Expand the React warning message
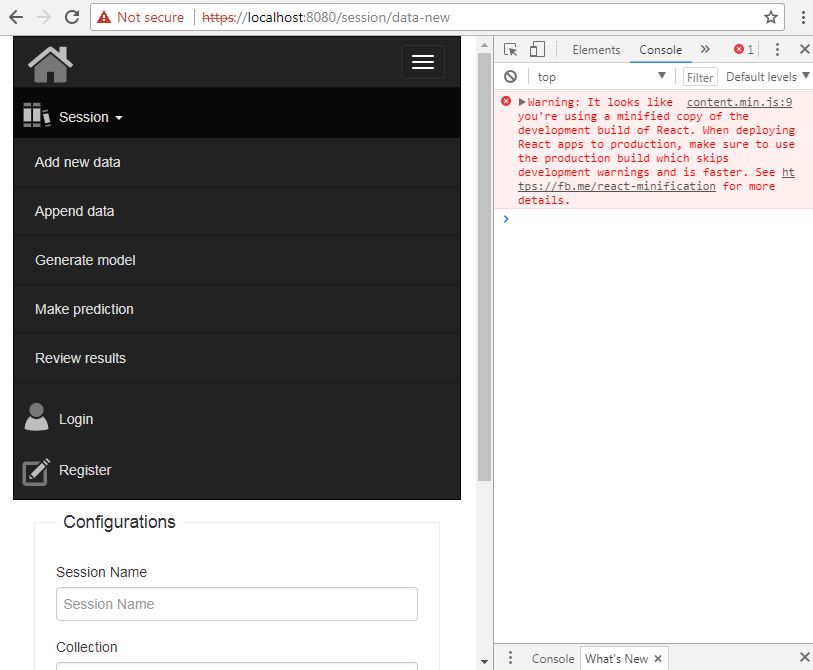 [x=519, y=101]
